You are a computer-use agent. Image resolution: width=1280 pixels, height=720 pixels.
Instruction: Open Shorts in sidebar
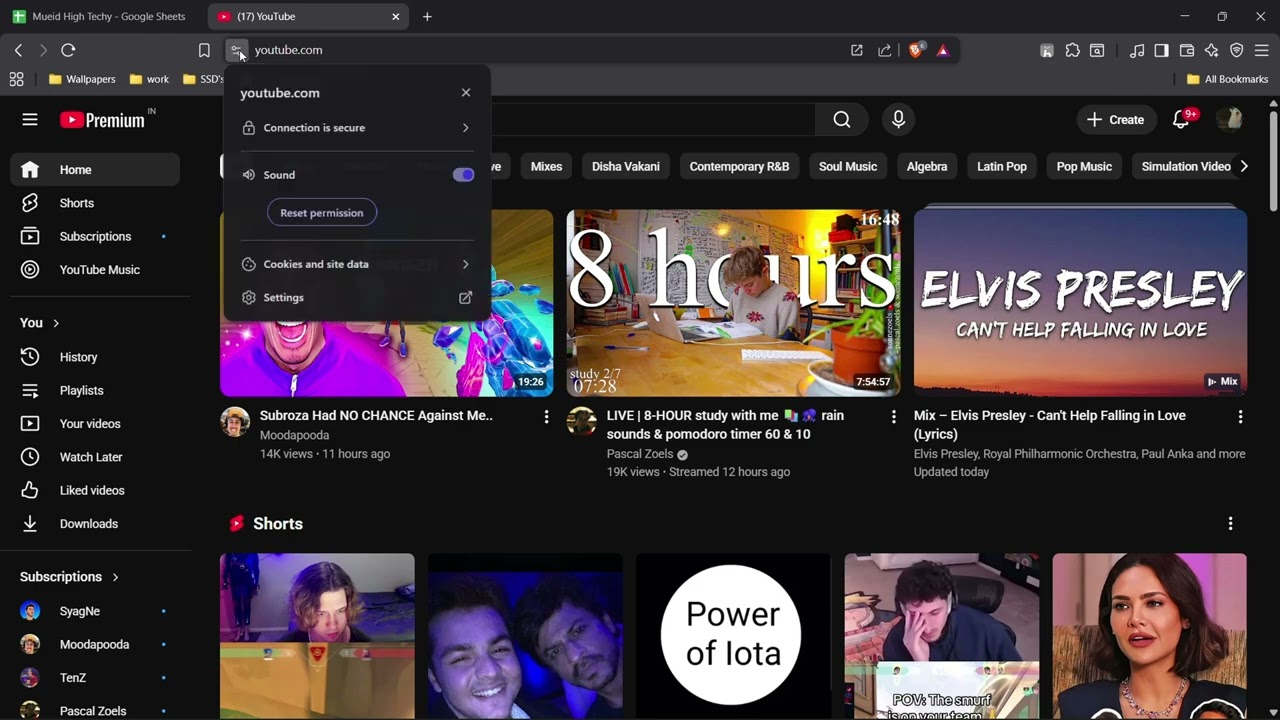click(95, 203)
